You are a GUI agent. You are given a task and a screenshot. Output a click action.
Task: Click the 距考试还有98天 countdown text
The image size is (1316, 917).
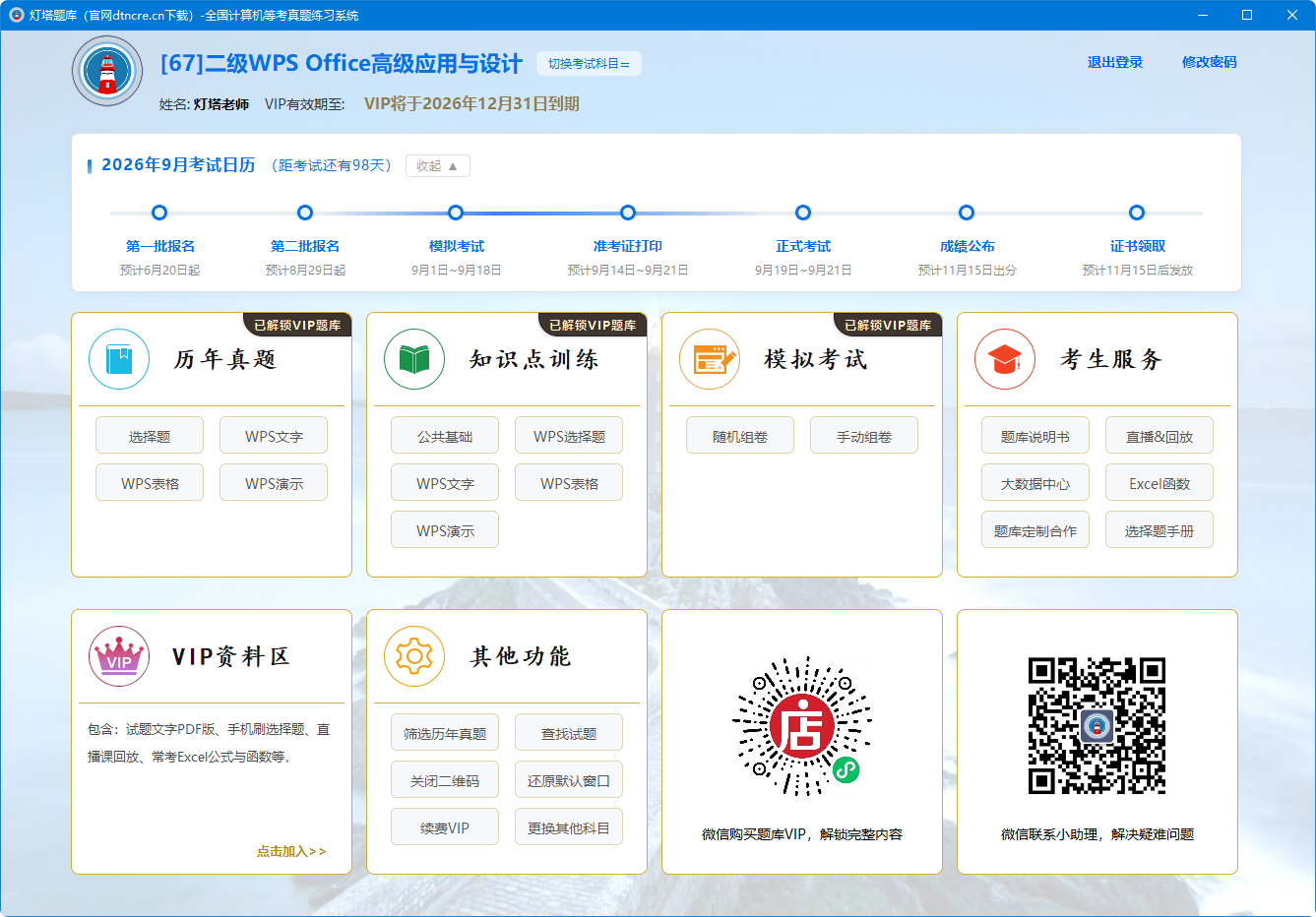pos(332,165)
